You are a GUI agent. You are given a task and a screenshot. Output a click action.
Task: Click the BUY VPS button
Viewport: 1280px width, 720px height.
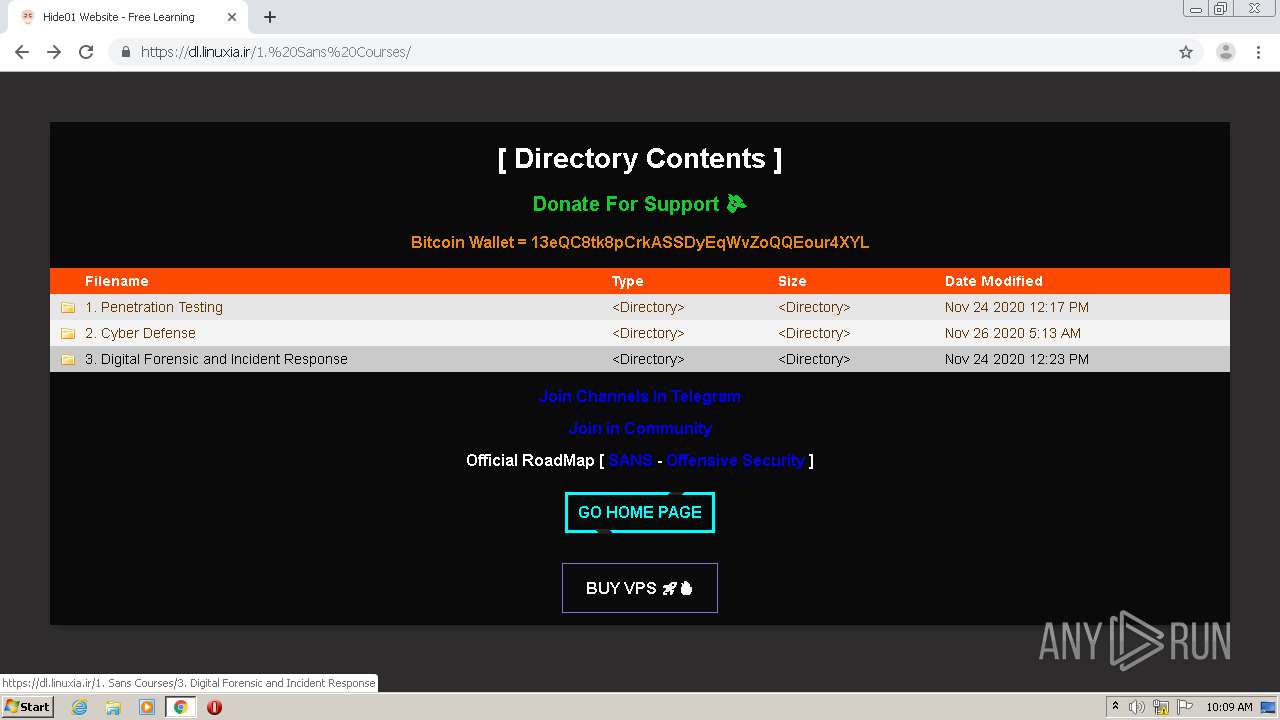(x=640, y=588)
